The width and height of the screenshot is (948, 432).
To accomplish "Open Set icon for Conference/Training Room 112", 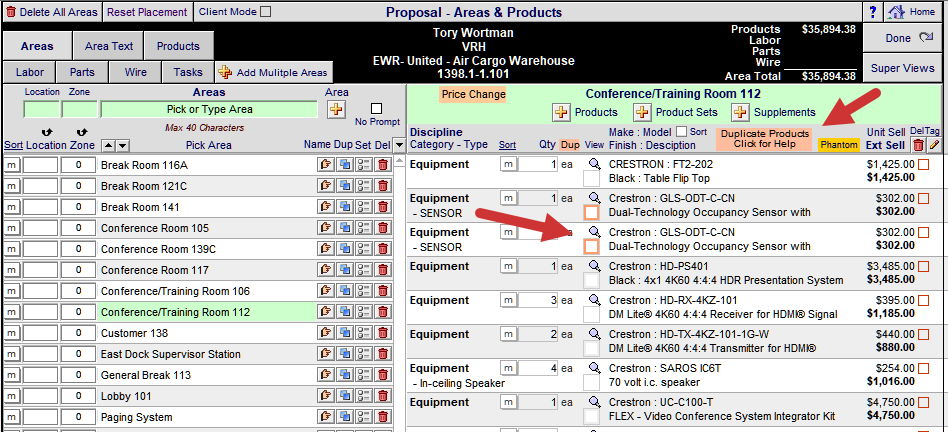I will click(363, 312).
